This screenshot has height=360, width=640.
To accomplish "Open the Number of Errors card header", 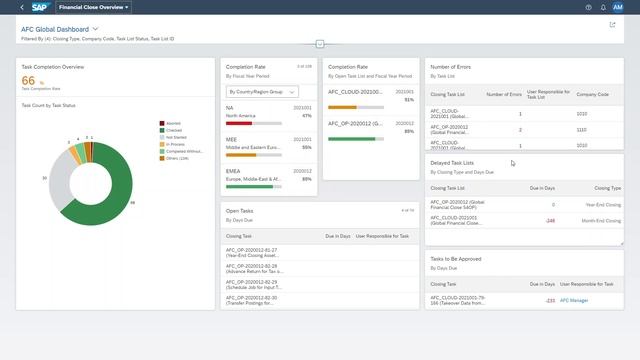I will coord(524,71).
